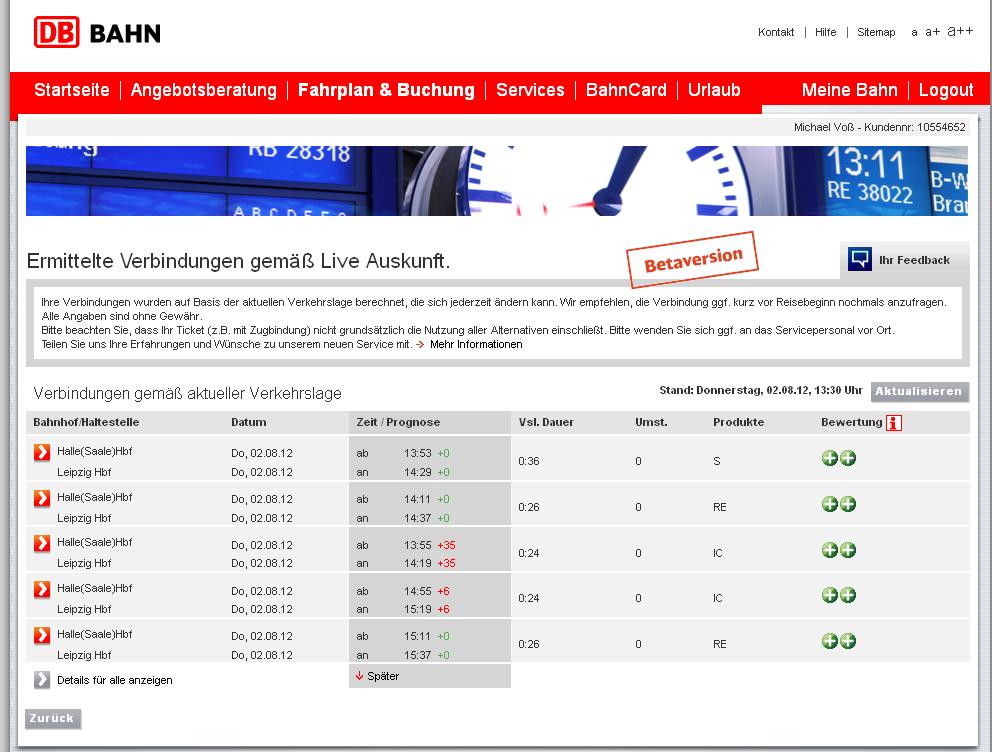The image size is (992, 752).
Task: Set font size to small 'a'
Action: [914, 32]
